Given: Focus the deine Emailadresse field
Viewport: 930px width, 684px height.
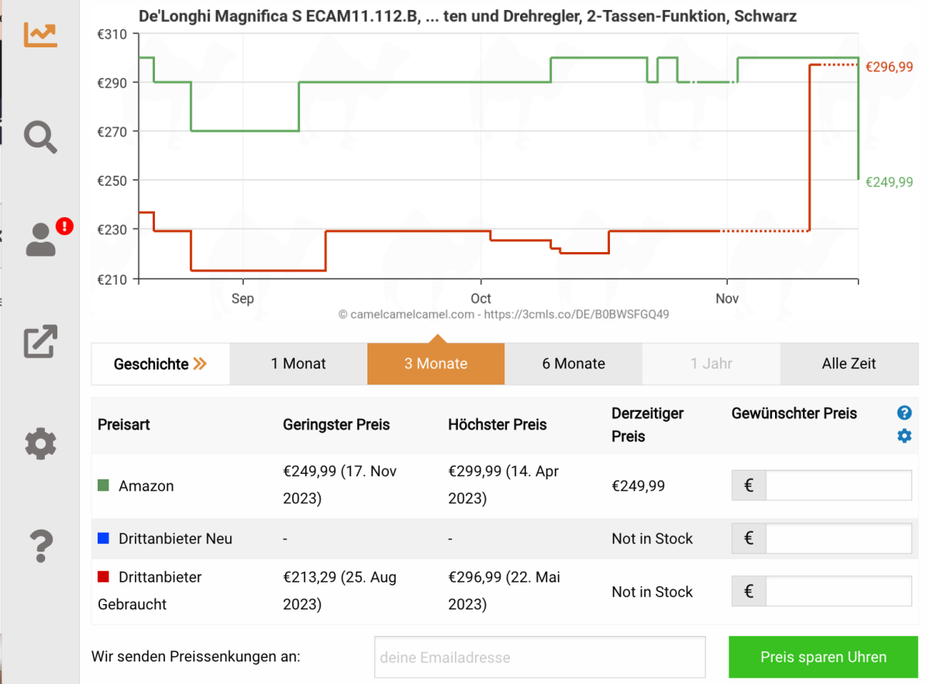Looking at the screenshot, I should 540,657.
